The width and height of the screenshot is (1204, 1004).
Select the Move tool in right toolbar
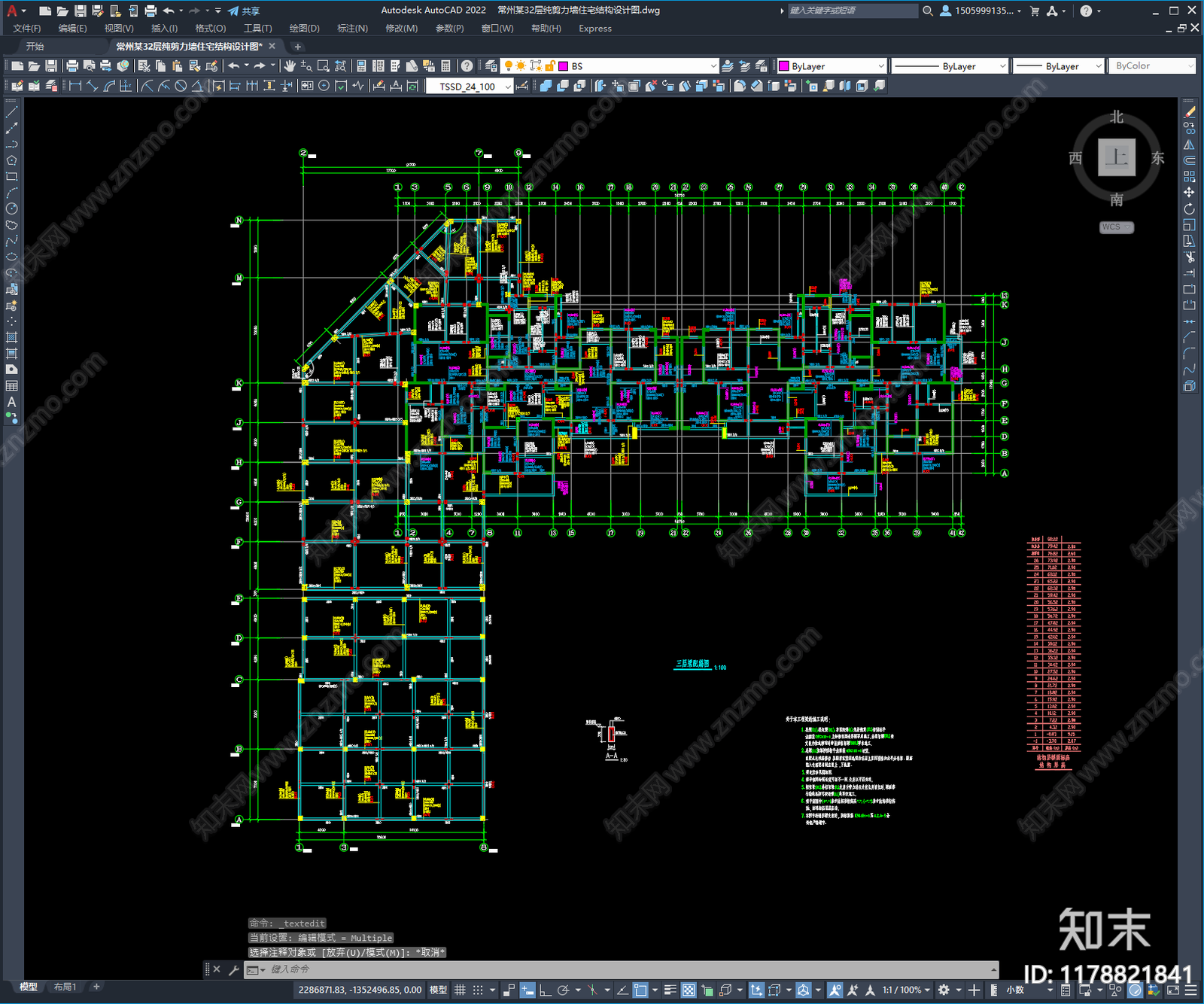tap(1189, 193)
